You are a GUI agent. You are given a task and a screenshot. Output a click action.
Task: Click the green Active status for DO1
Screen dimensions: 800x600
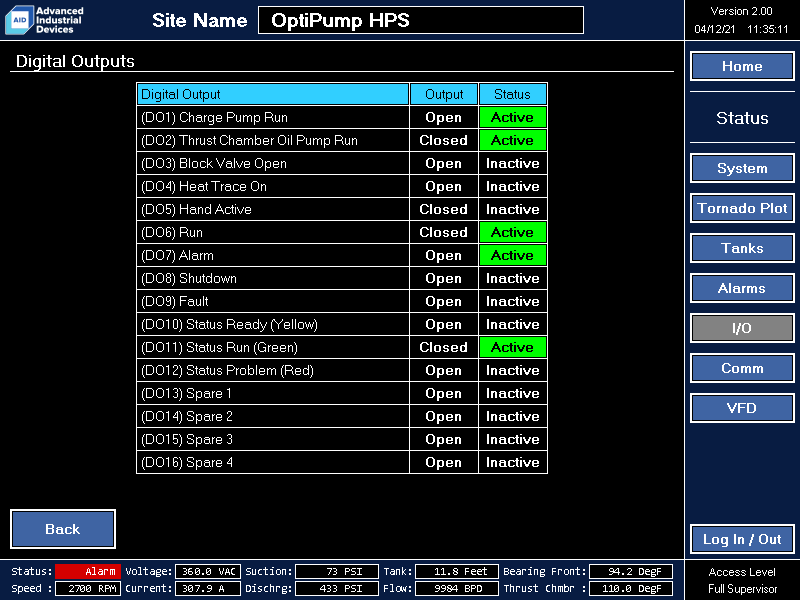(x=513, y=117)
